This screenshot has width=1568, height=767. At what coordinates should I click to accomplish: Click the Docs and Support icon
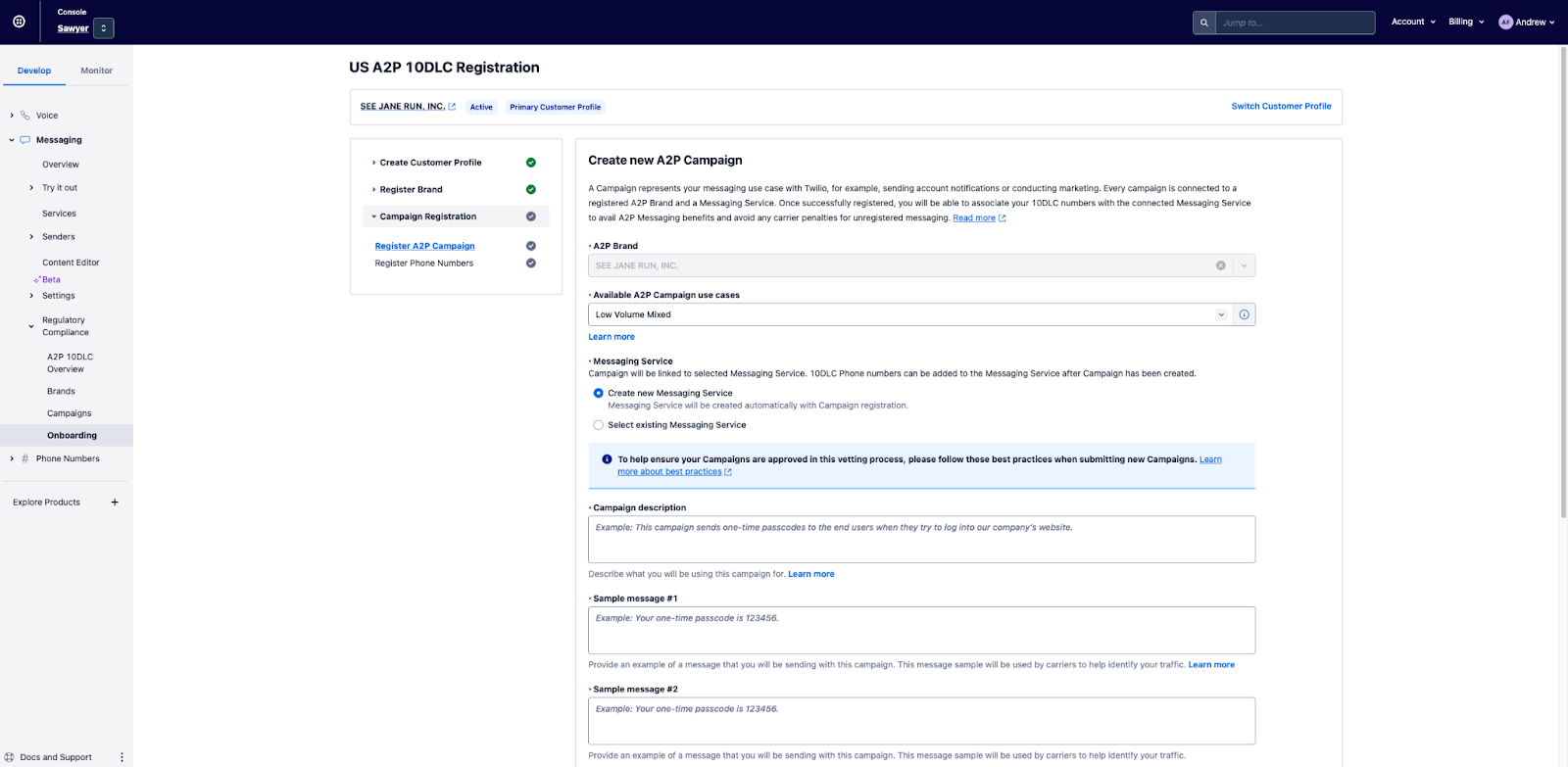coord(10,757)
